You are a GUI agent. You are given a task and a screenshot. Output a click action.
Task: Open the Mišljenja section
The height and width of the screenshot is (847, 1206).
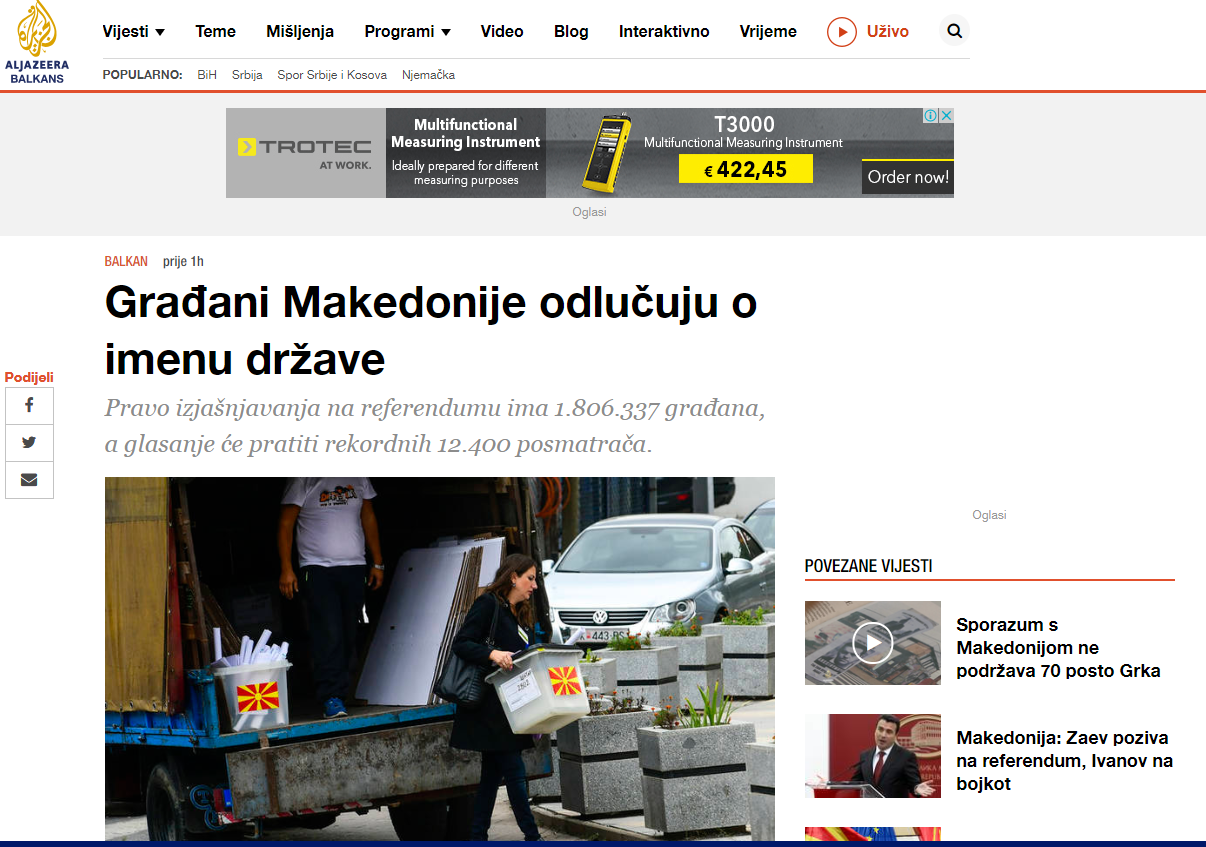[300, 31]
